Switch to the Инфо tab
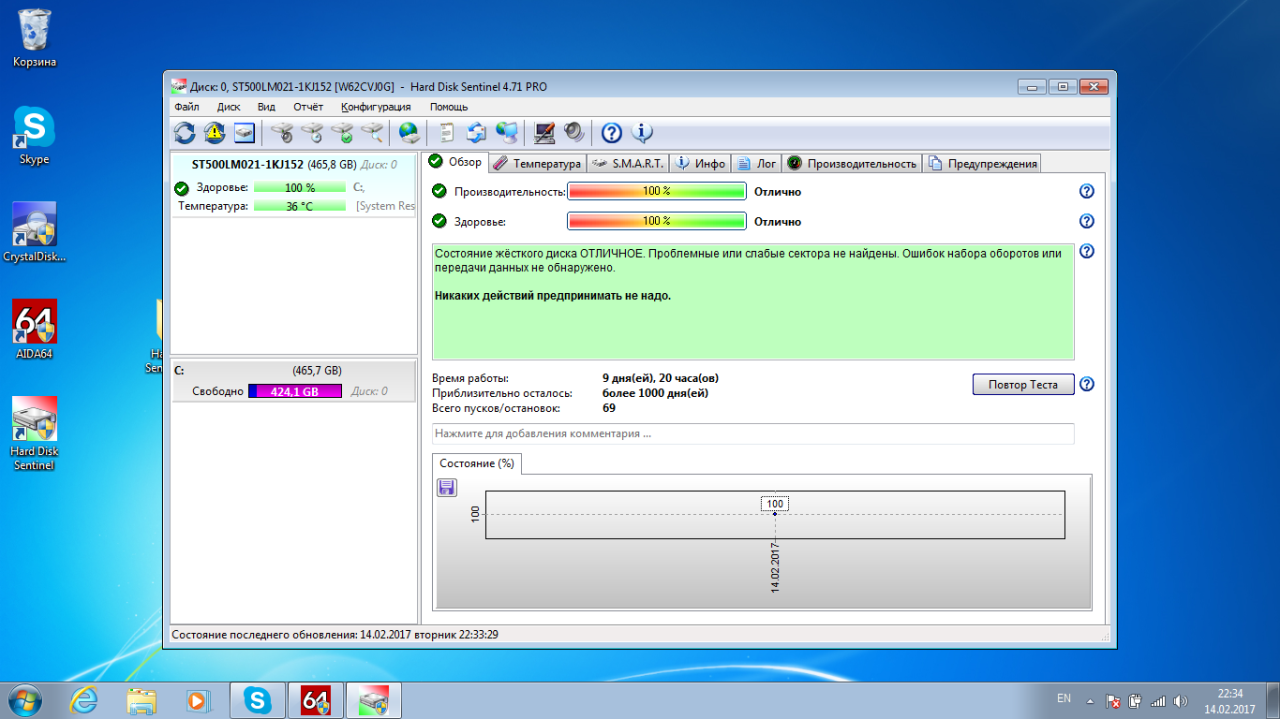Screen dimensions: 1280x719 [x=700, y=163]
